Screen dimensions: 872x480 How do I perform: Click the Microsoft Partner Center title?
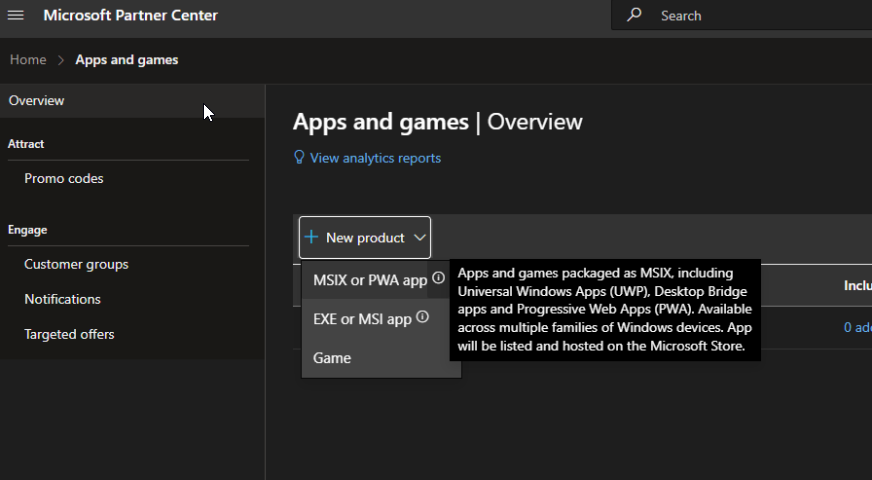tap(130, 15)
